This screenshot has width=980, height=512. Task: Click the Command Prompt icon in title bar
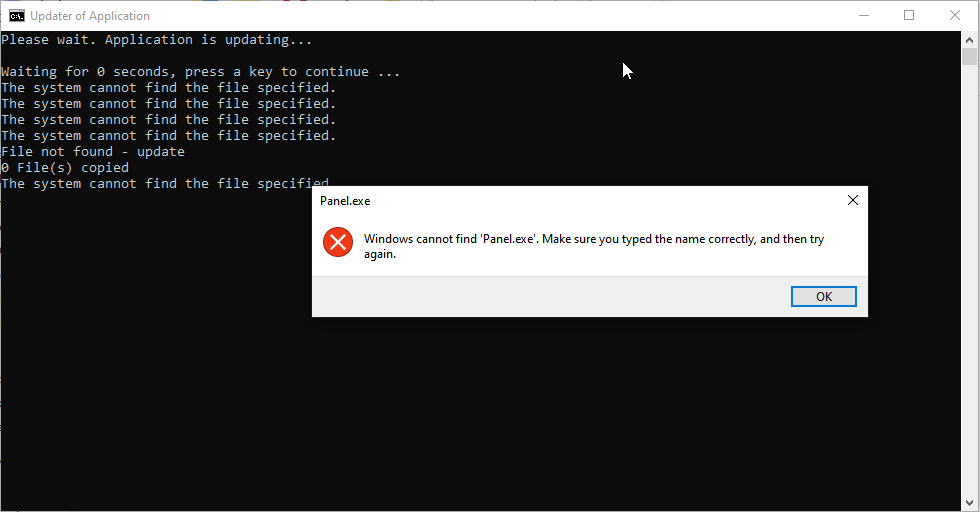(x=17, y=15)
